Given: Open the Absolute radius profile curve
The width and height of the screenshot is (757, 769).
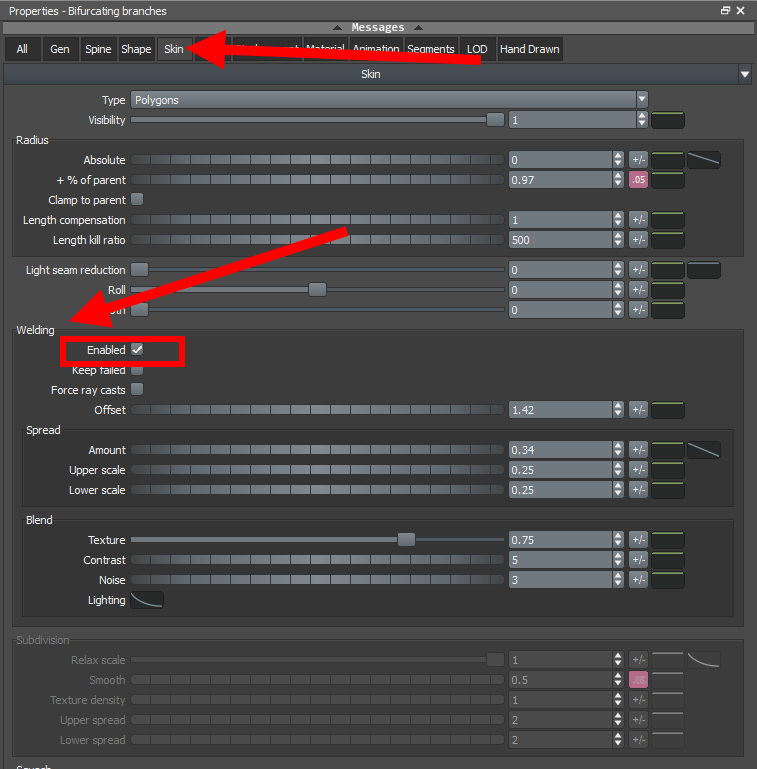Looking at the screenshot, I should (x=704, y=160).
